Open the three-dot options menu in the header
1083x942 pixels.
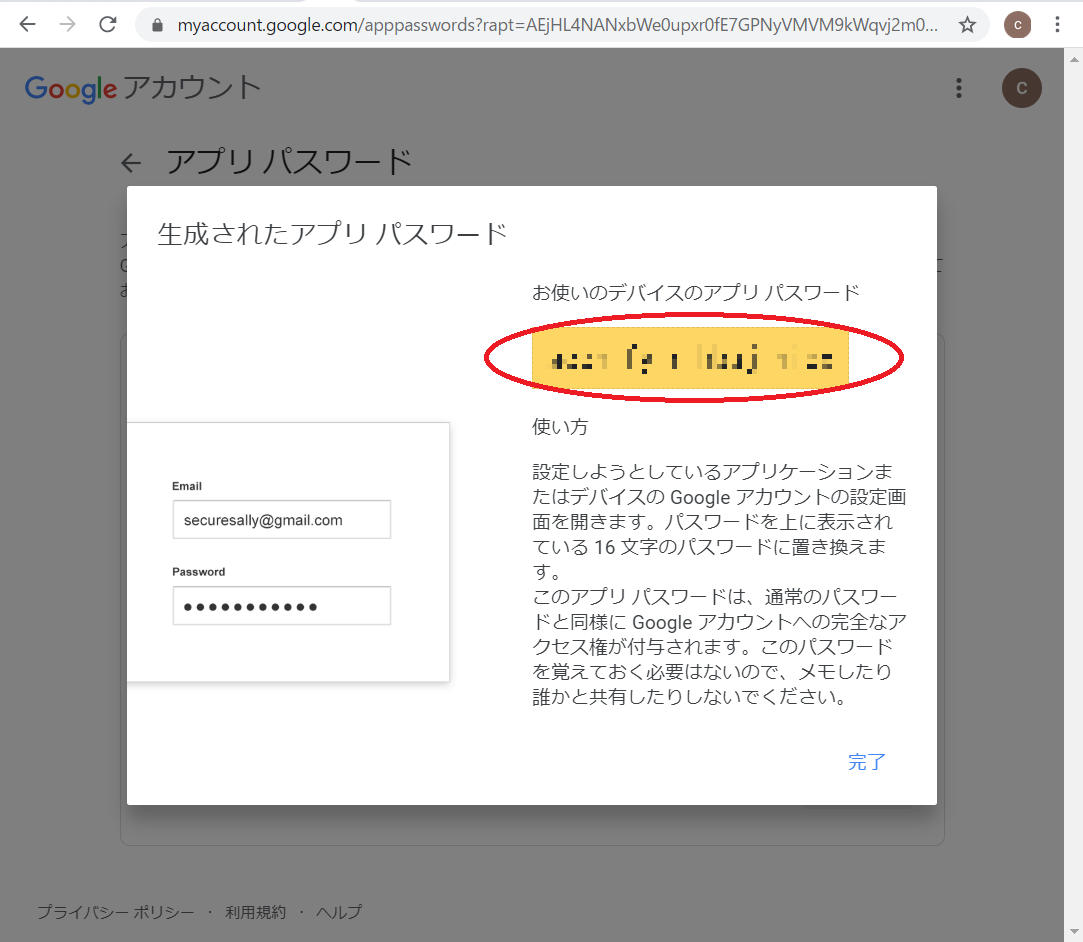click(958, 88)
